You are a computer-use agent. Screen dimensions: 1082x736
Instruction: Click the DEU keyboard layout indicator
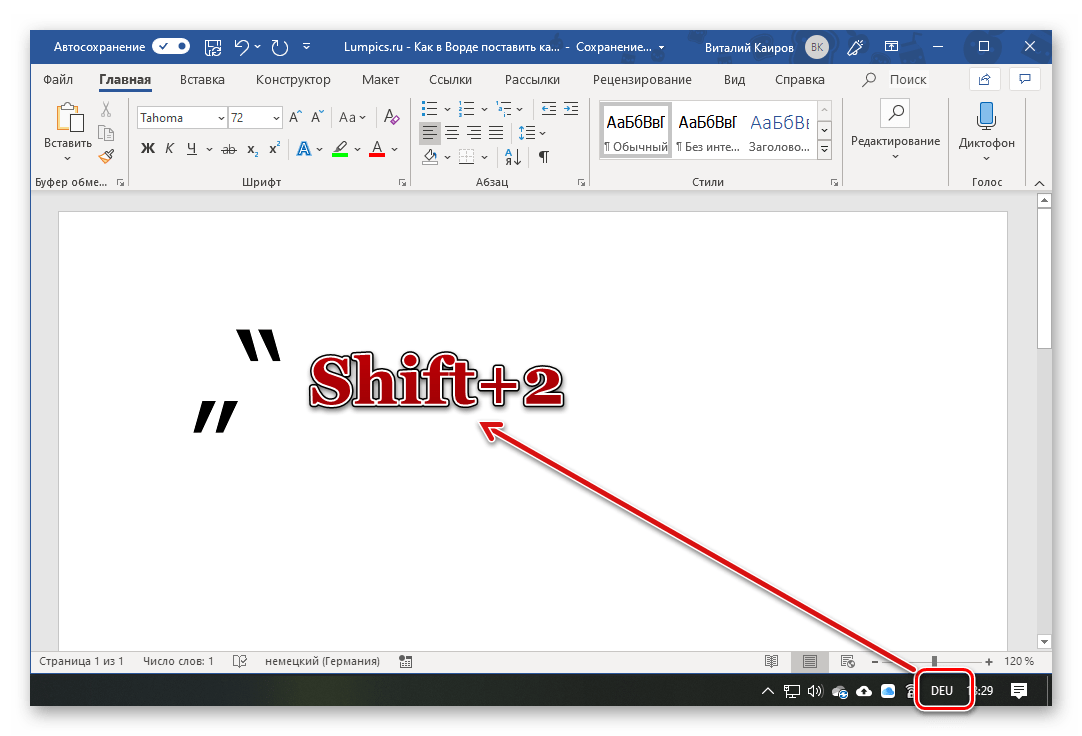pos(941,691)
